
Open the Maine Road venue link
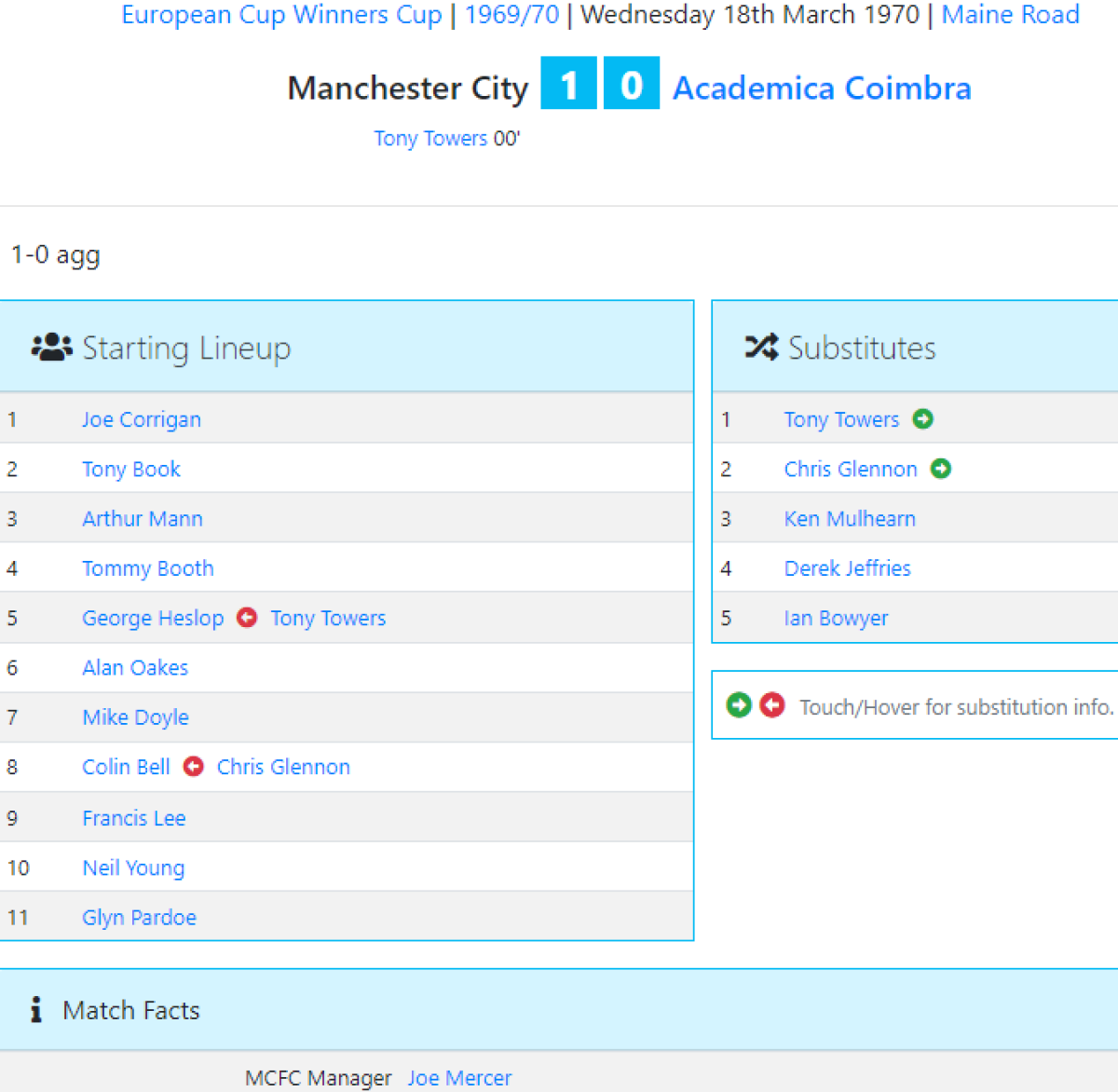(1010, 15)
